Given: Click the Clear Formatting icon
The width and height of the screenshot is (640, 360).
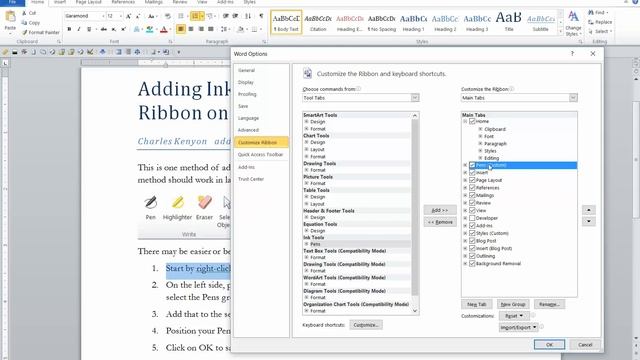Looking at the screenshot, I should pyautogui.click(x=168, y=16).
